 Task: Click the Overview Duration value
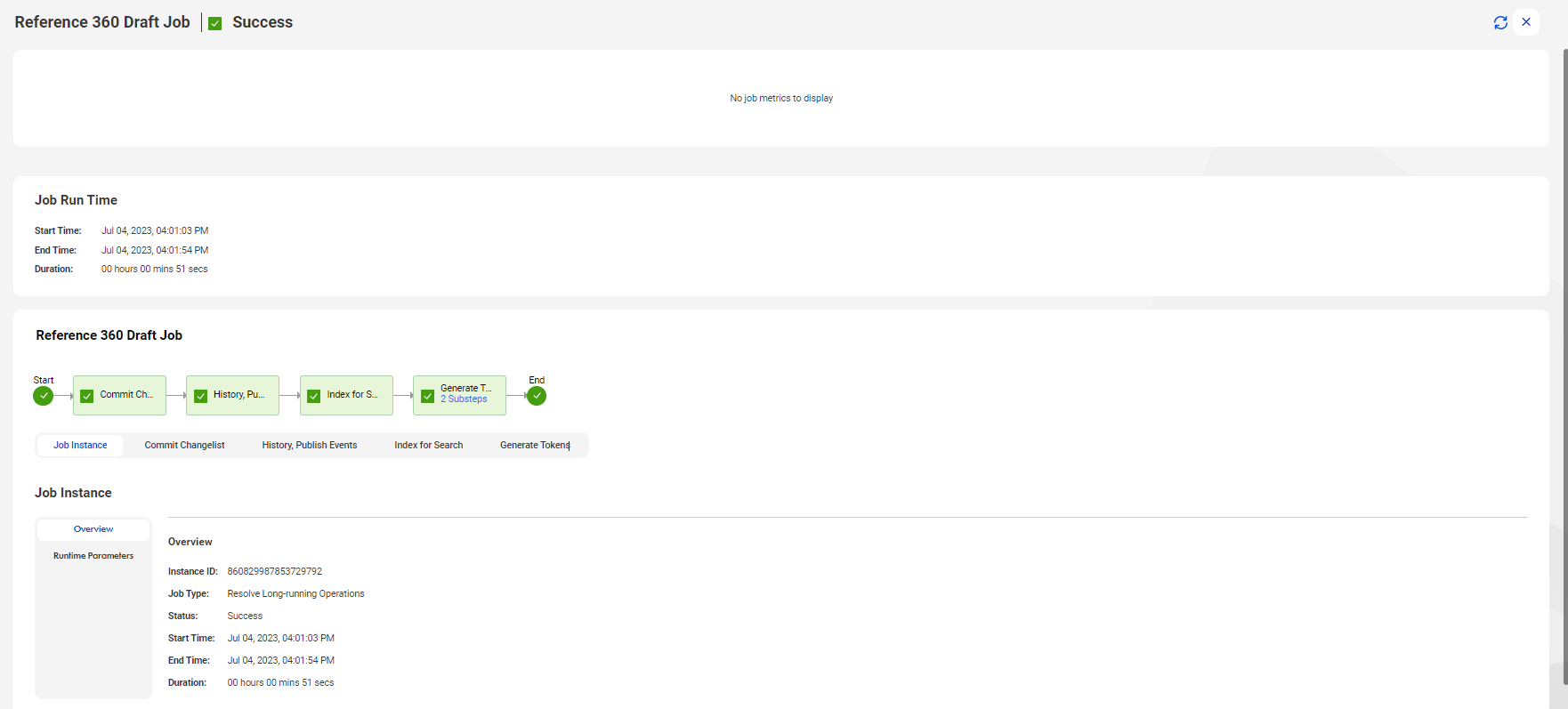point(280,682)
